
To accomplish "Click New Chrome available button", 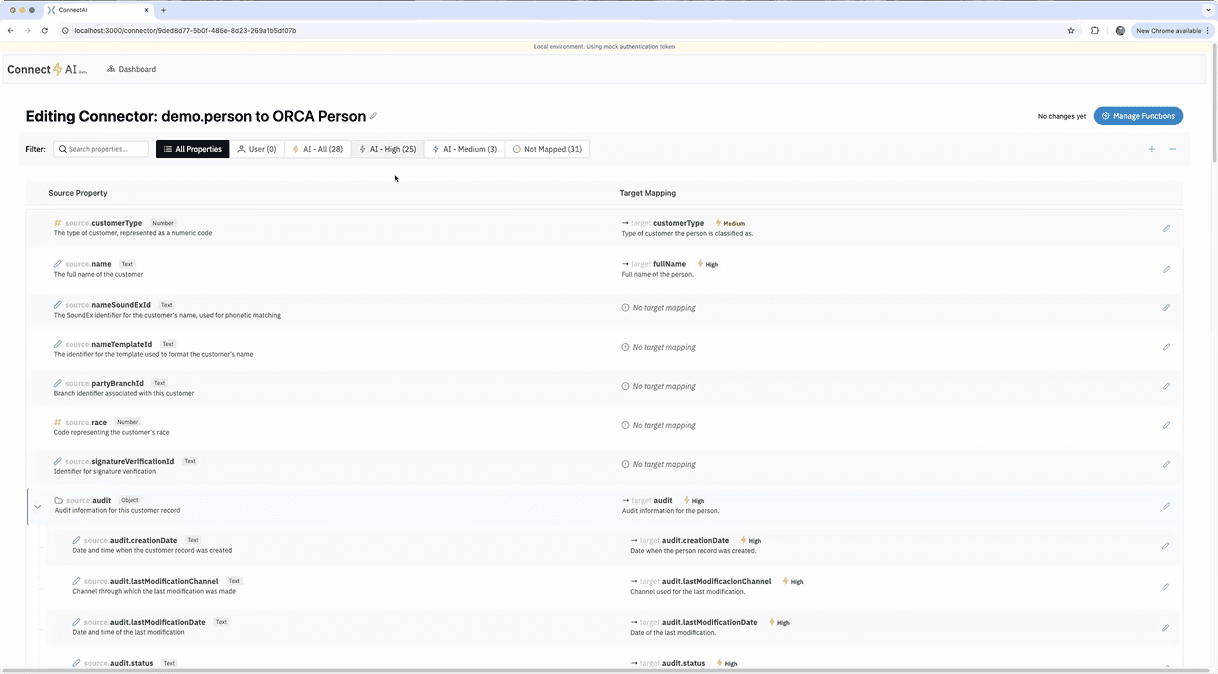I will point(1172,30).
